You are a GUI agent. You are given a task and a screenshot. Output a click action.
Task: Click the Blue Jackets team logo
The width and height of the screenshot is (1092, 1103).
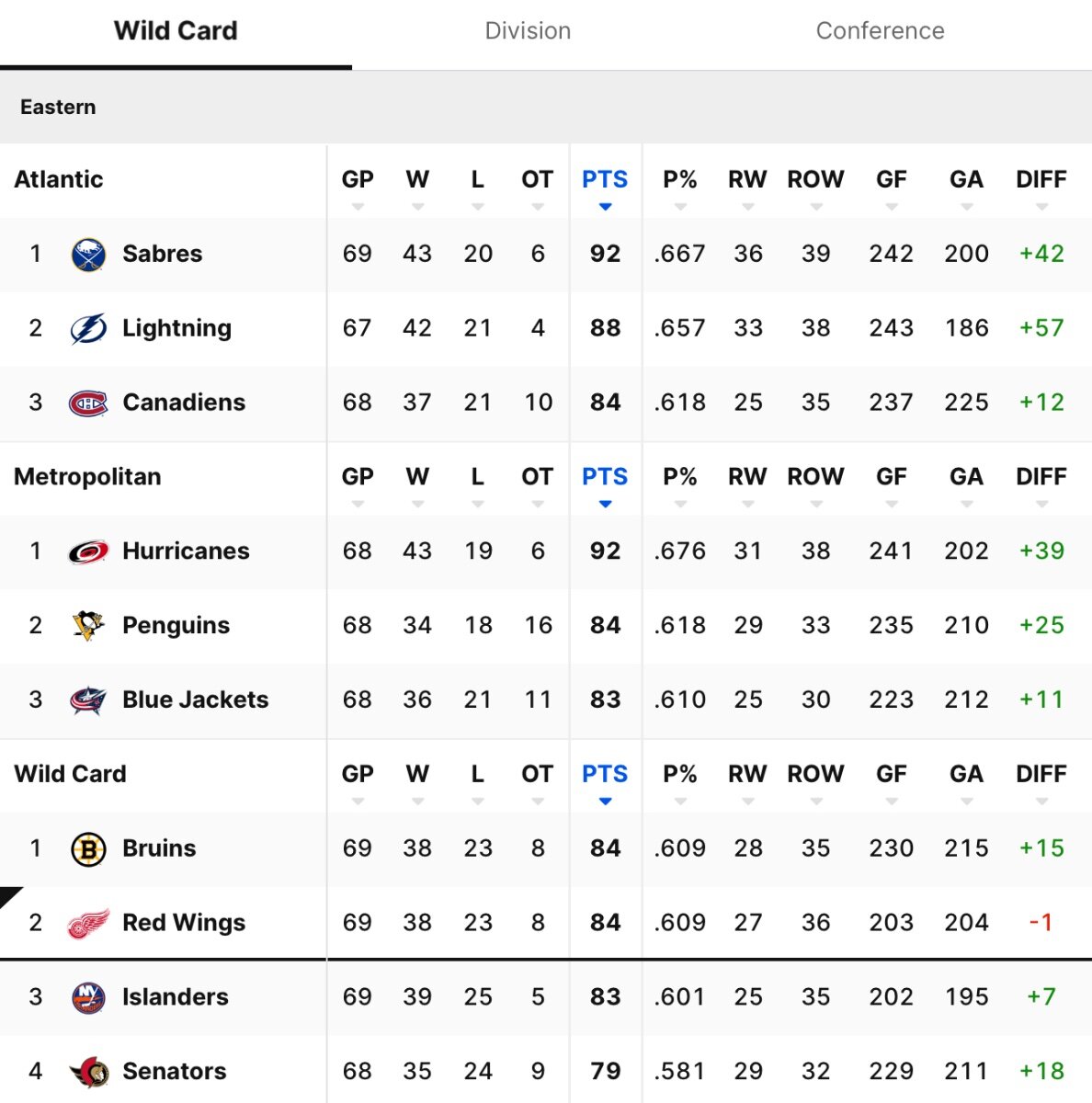click(88, 700)
